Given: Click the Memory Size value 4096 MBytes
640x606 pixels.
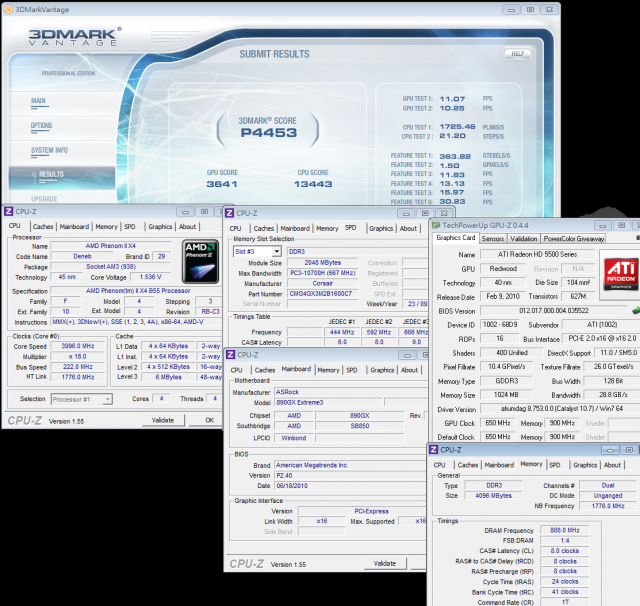Looking at the screenshot, I should point(493,495).
